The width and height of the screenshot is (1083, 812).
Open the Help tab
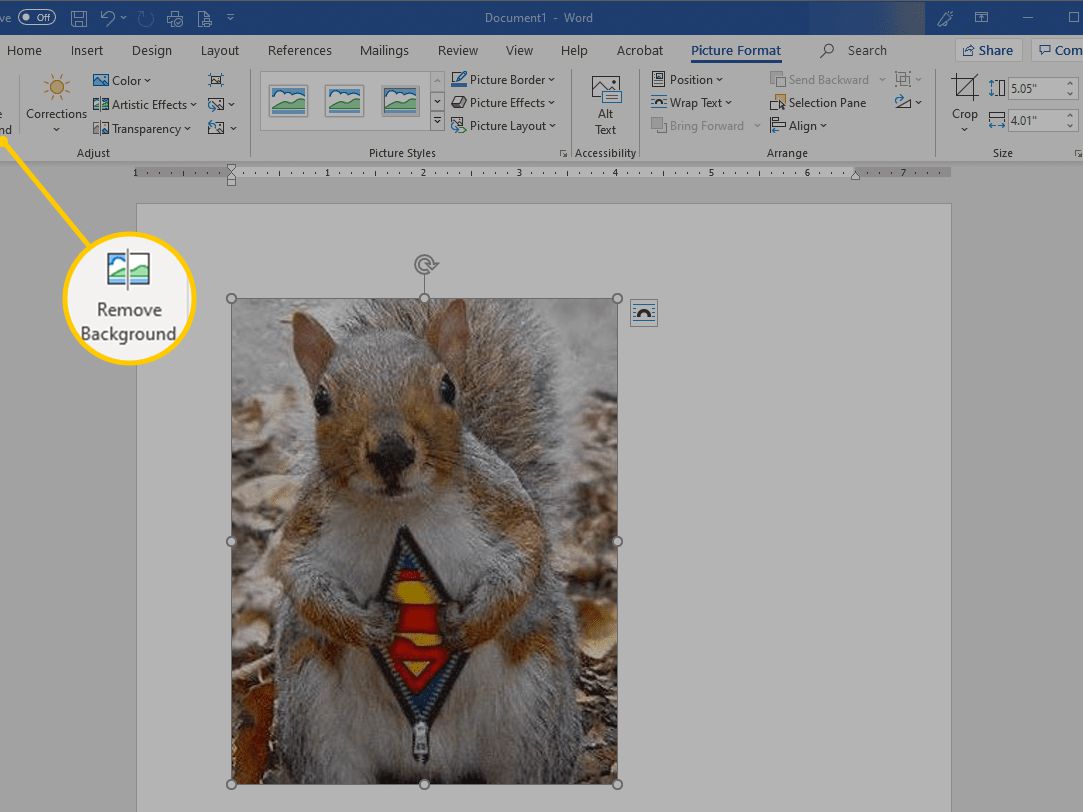click(x=574, y=50)
